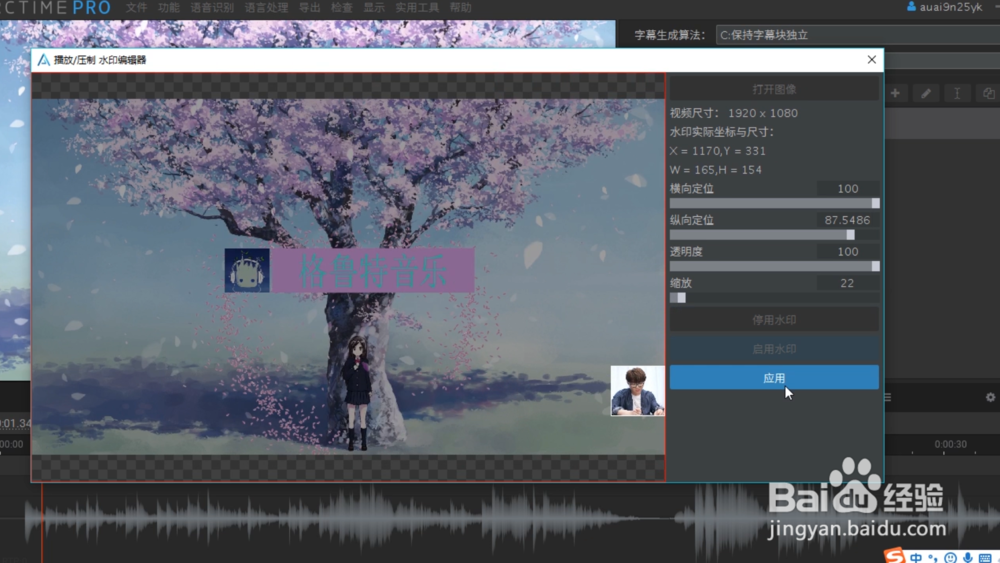Toggle the Chinese language mode icon
Image resolution: width=1000 pixels, height=563 pixels.
(x=916, y=558)
